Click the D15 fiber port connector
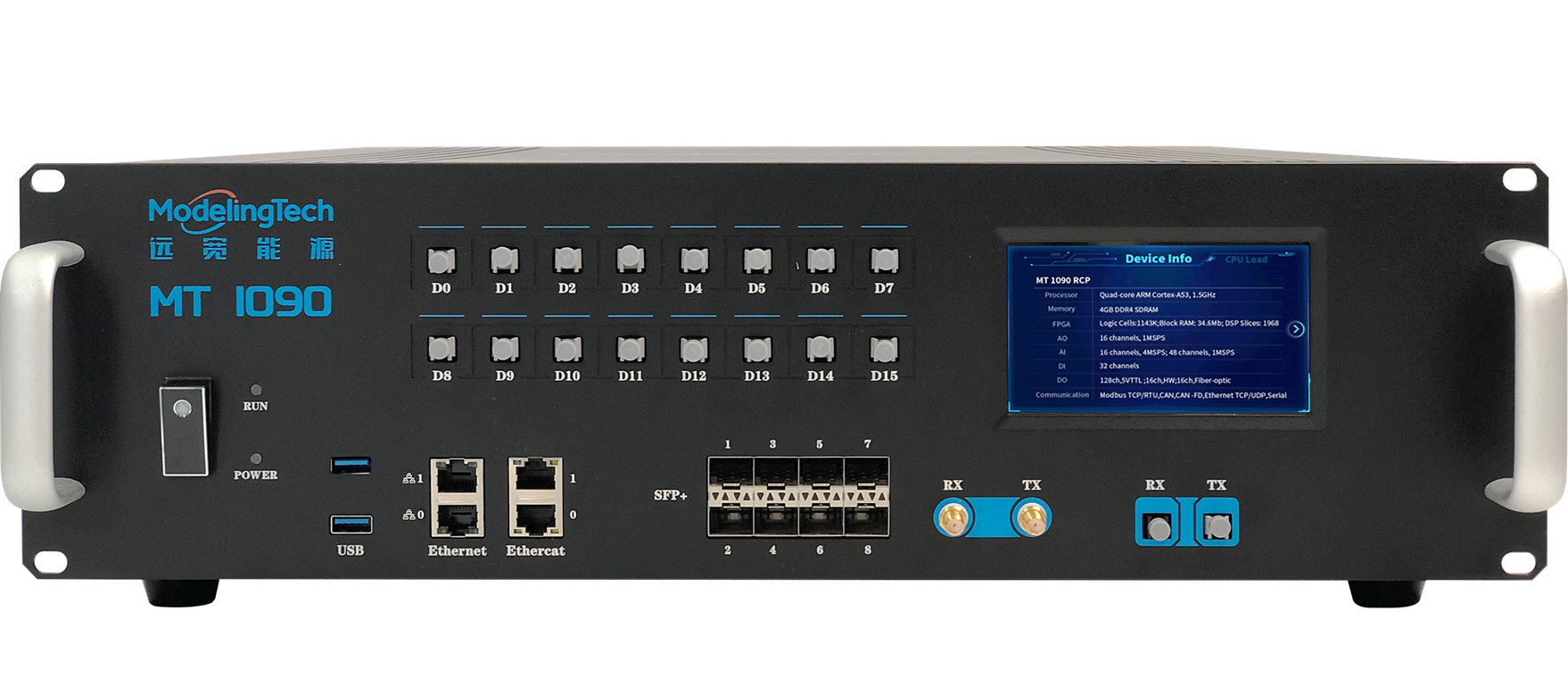This screenshot has width=1568, height=685. click(884, 349)
